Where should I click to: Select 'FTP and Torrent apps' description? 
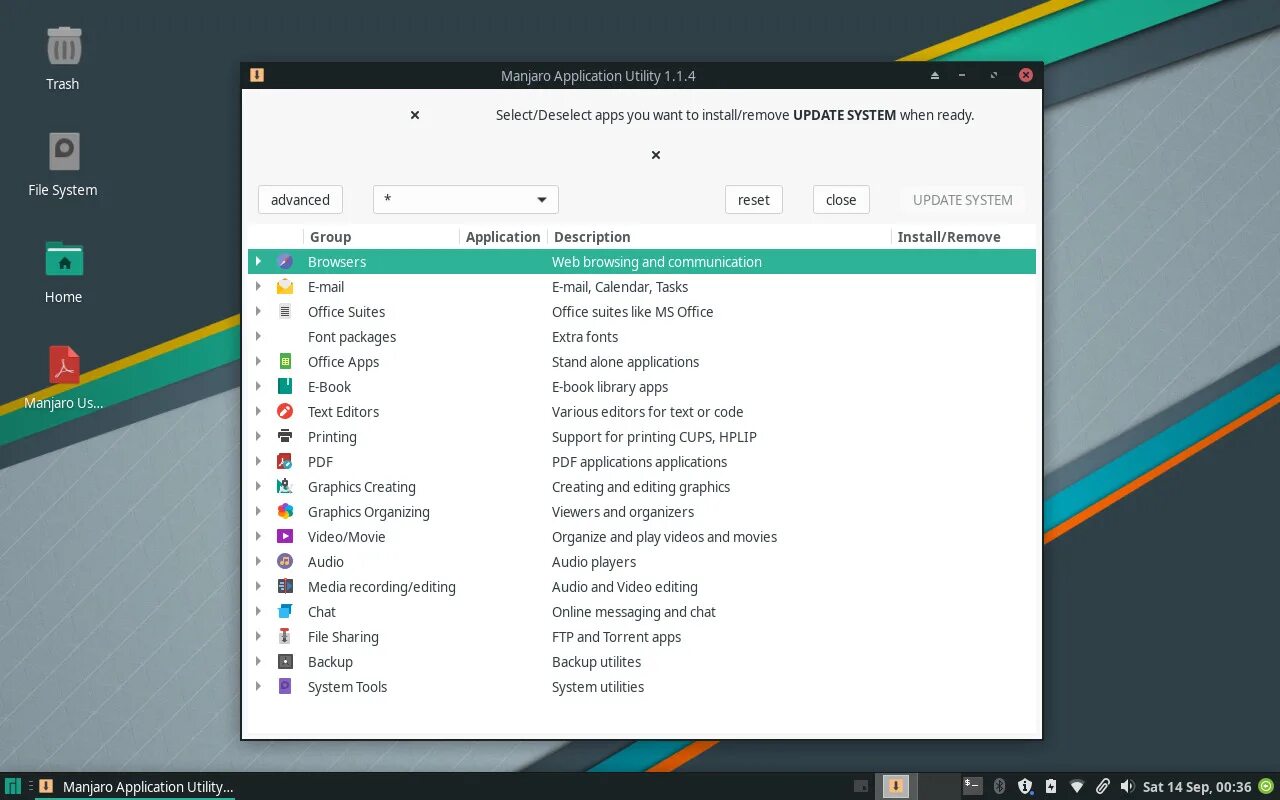point(616,637)
